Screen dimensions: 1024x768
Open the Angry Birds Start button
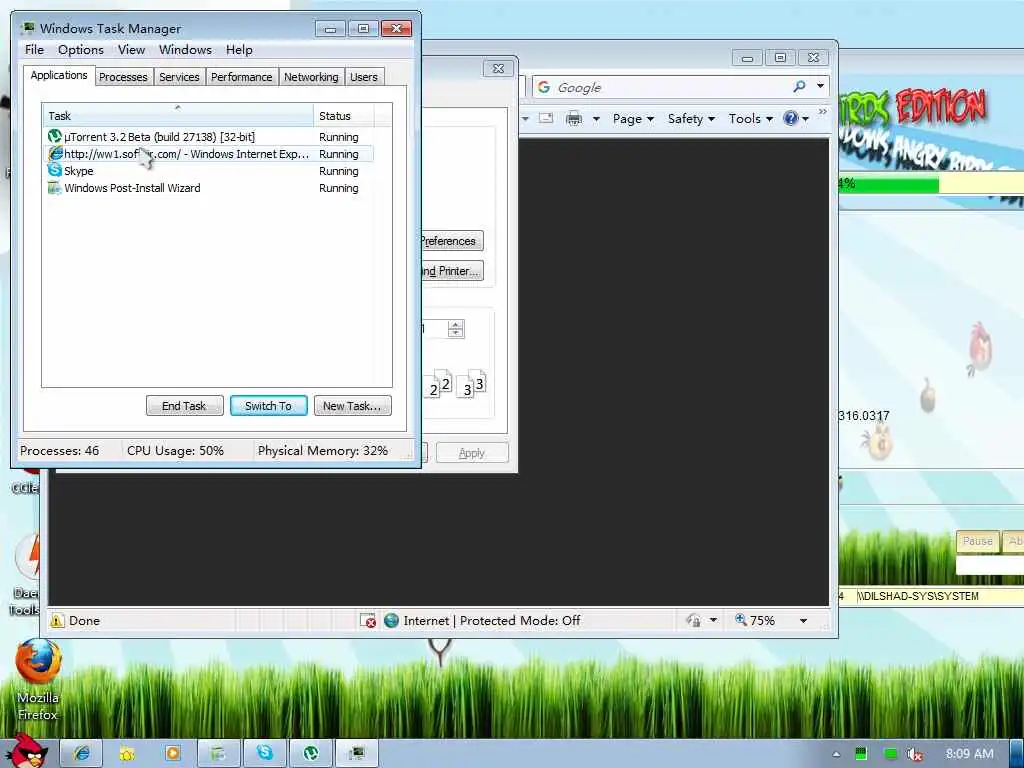(x=26, y=751)
